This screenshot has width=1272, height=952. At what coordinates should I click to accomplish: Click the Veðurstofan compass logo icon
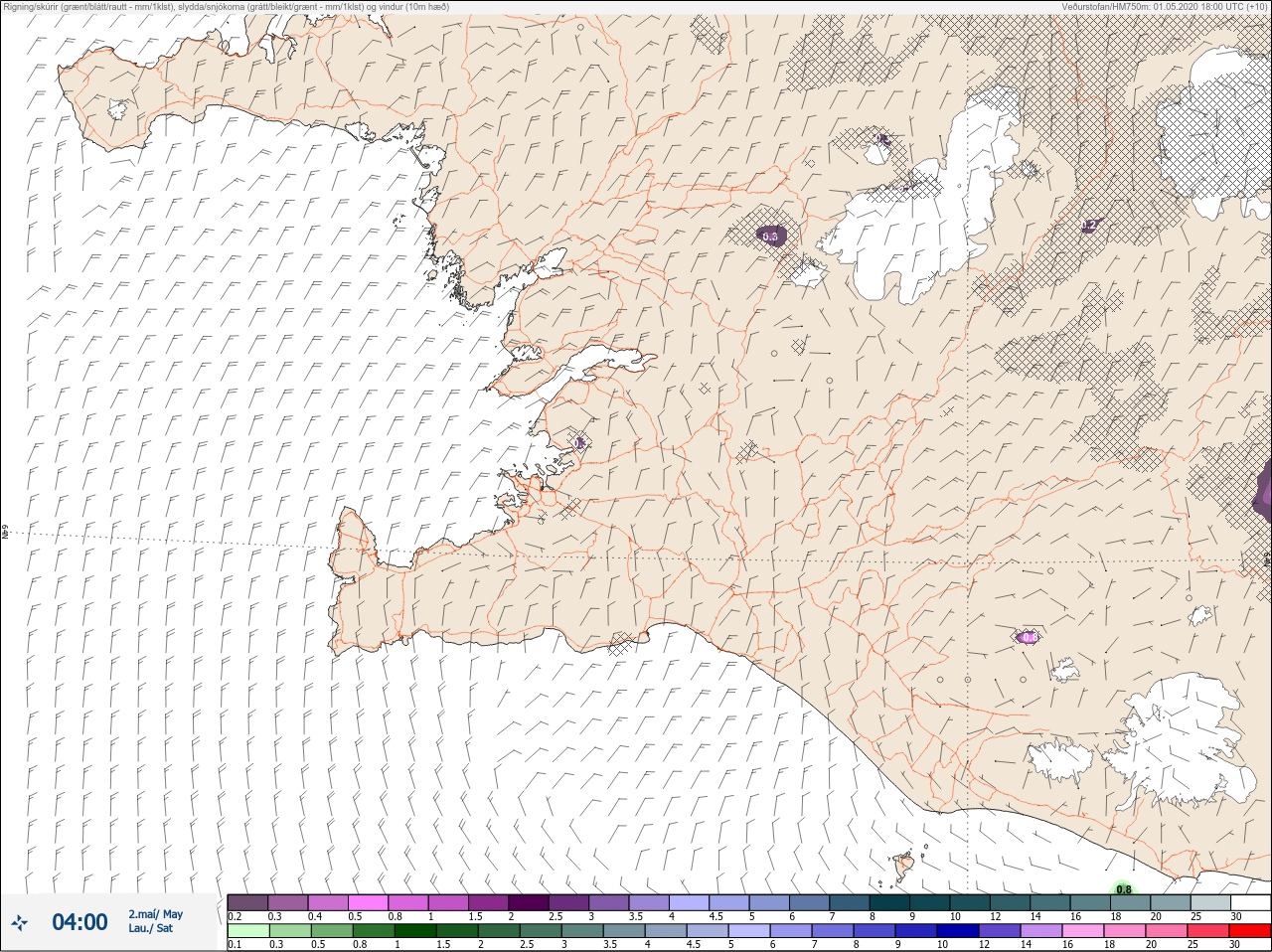pyautogui.click(x=18, y=923)
